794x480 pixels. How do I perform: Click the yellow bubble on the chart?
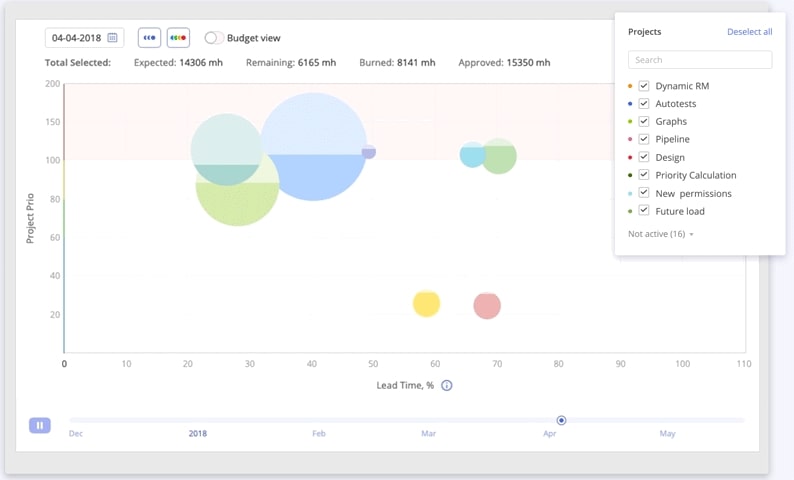pyautogui.click(x=427, y=303)
